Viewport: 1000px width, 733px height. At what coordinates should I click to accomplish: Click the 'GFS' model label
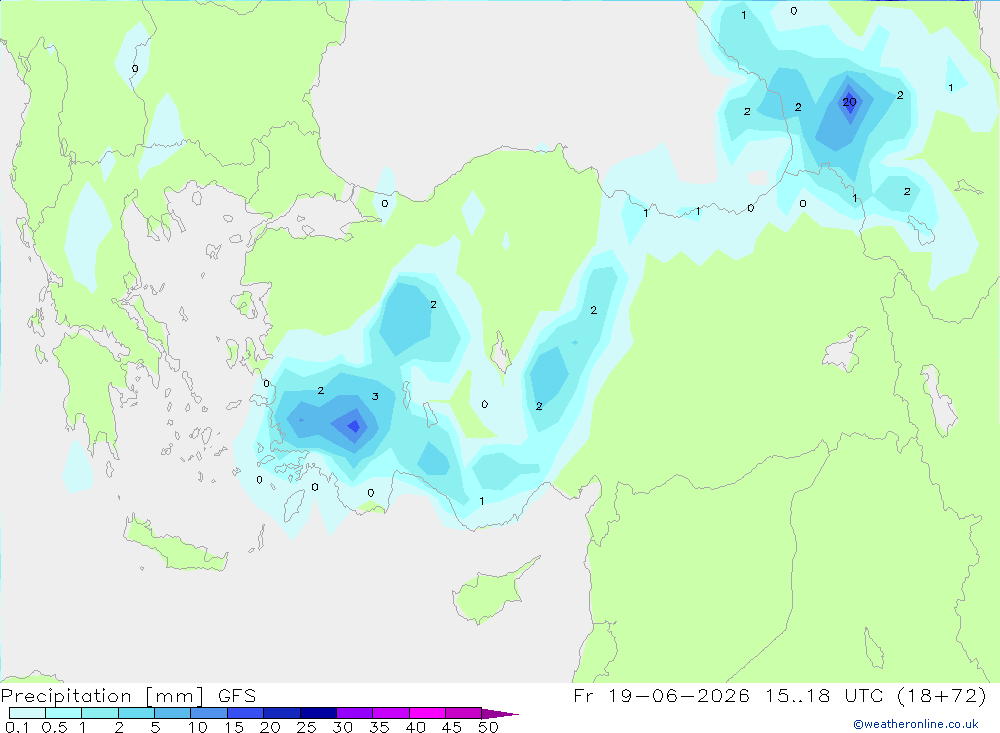(237, 696)
